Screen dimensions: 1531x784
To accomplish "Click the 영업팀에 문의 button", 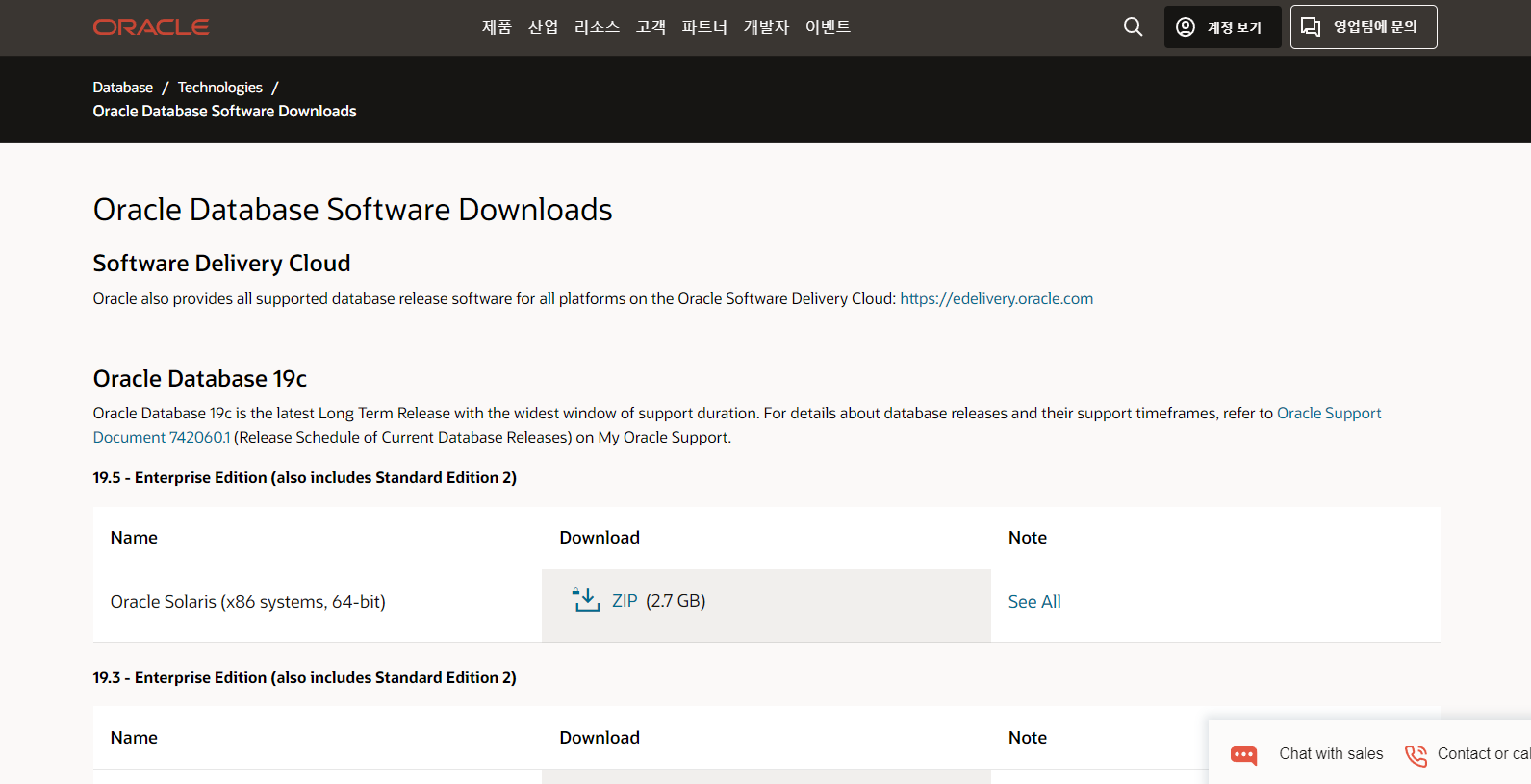I will click(1364, 27).
